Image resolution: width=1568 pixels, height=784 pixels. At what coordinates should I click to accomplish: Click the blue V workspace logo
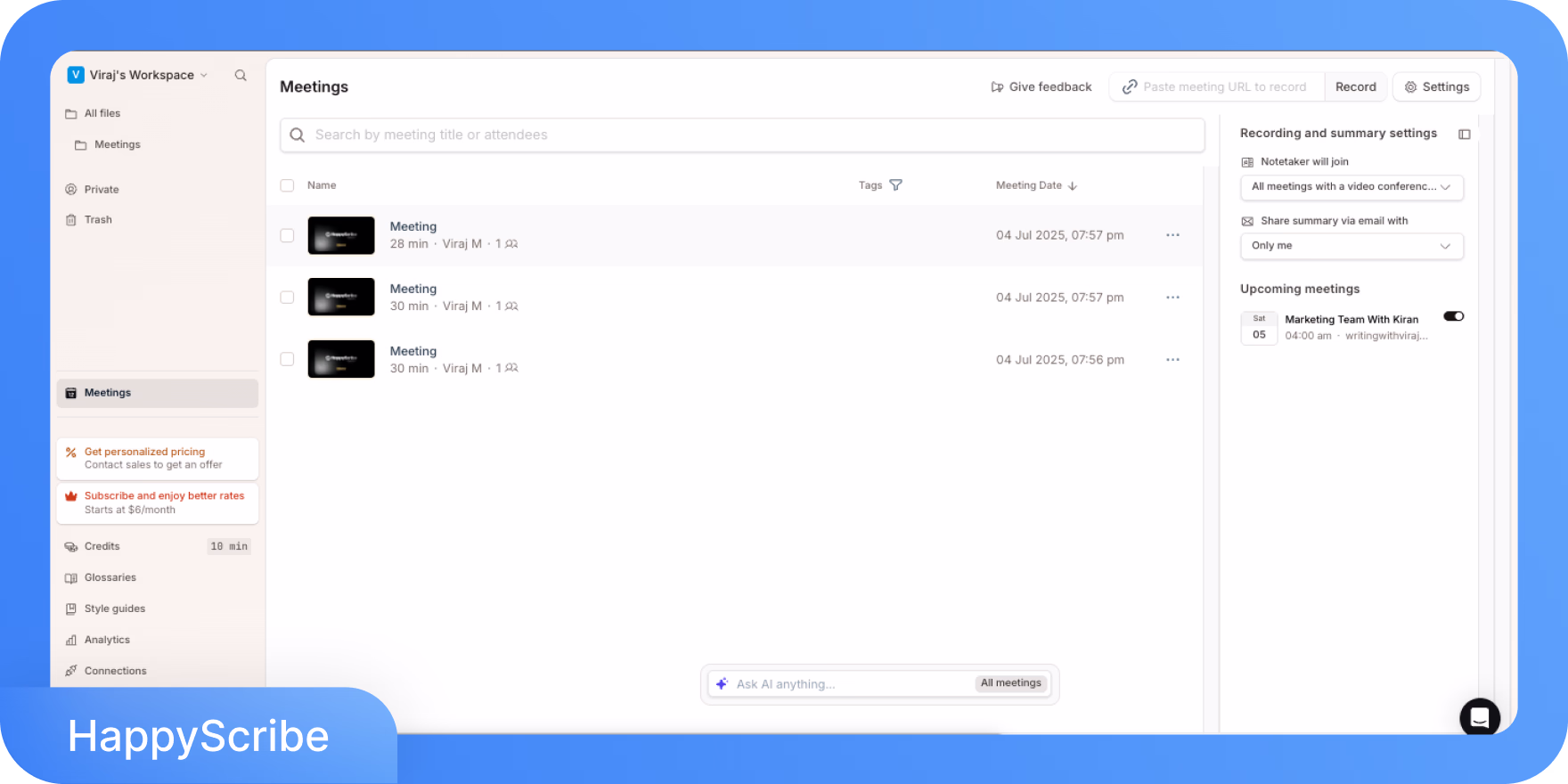76,75
